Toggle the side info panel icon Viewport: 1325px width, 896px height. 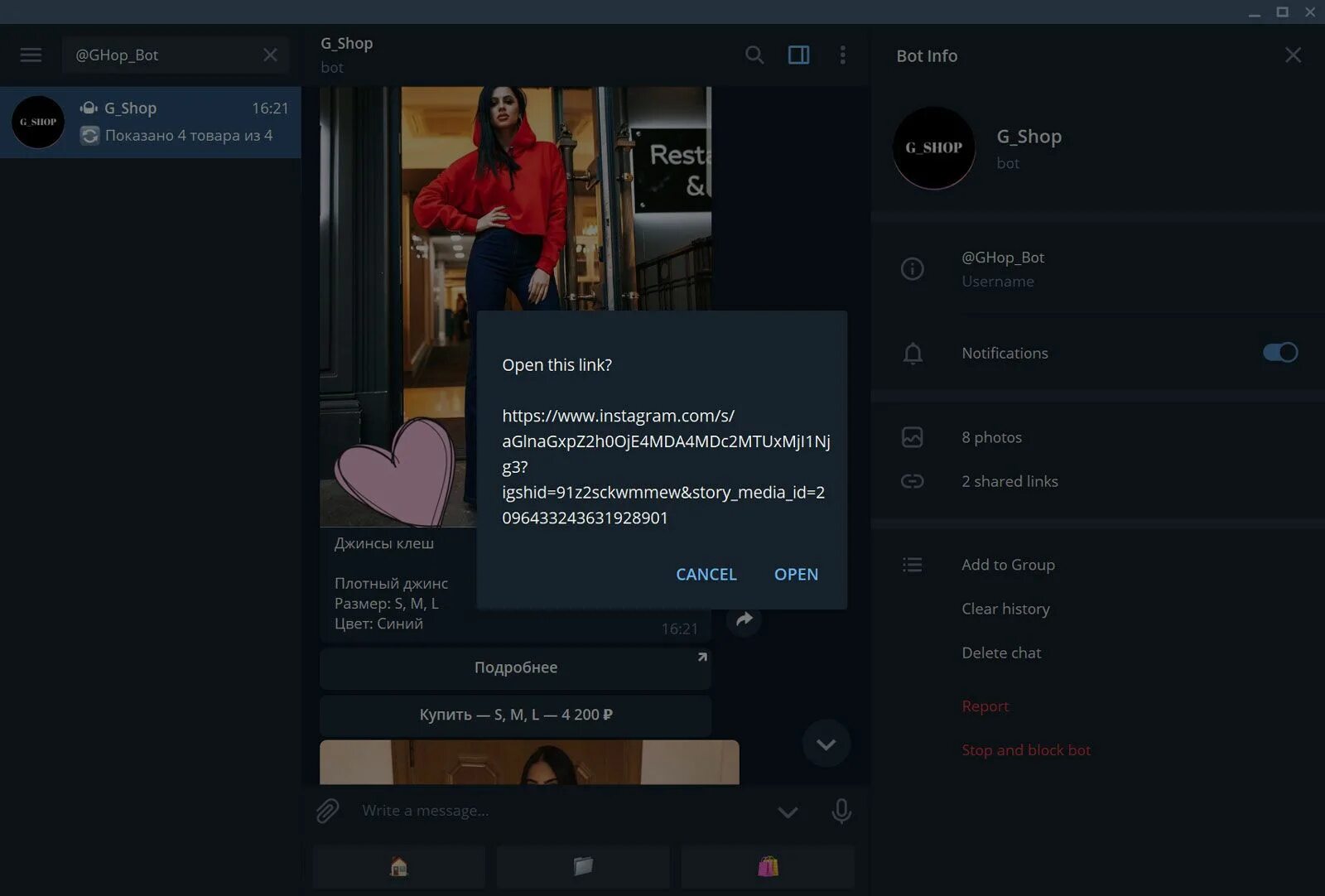coord(798,55)
